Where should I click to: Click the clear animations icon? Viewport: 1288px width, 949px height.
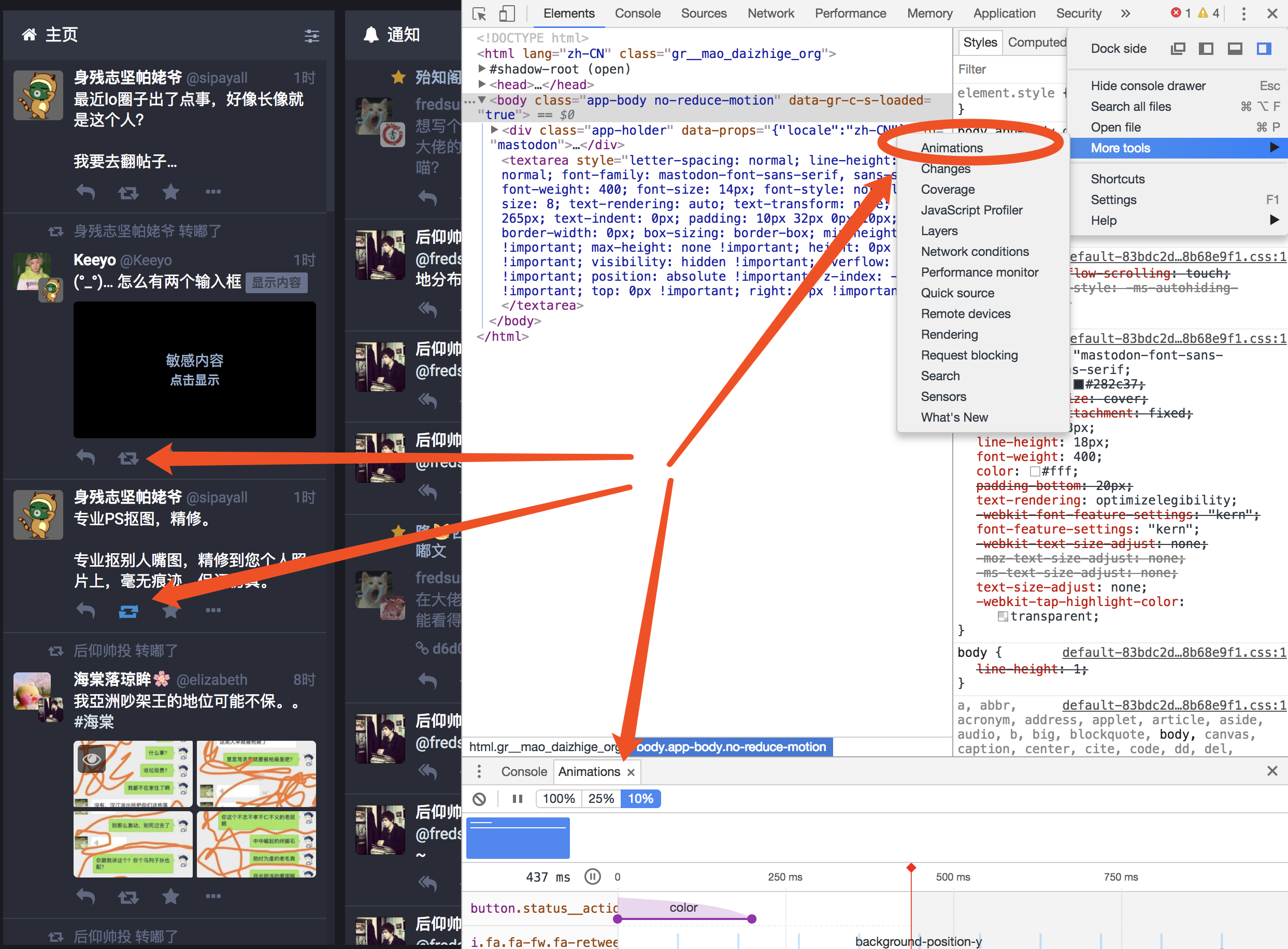(479, 799)
